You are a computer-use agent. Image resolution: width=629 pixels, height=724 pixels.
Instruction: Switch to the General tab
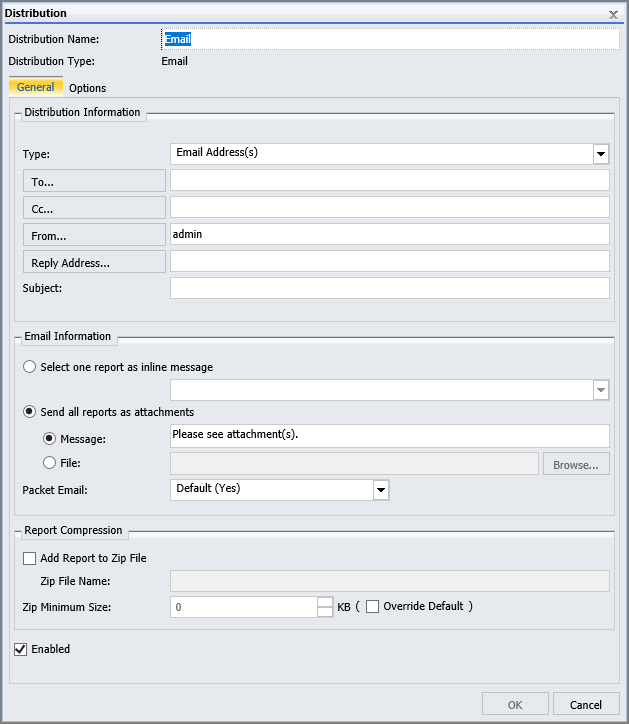[36, 87]
